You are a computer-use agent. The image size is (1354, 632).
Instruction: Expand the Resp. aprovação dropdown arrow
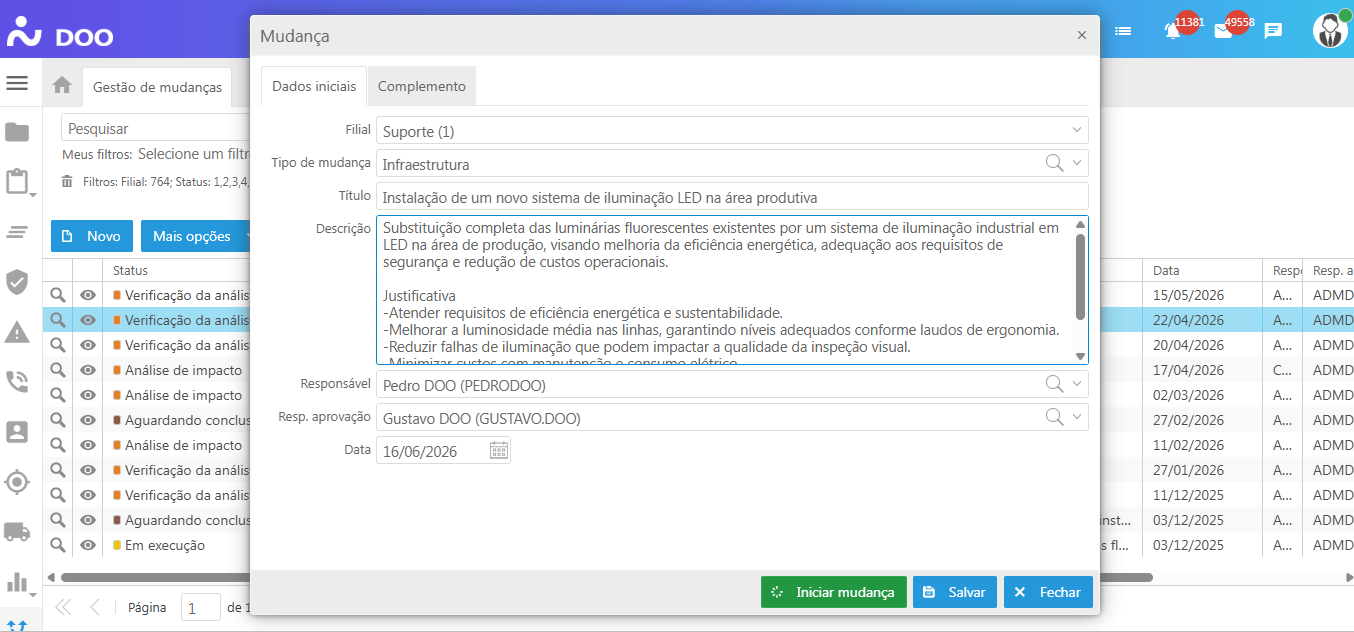(x=1077, y=417)
